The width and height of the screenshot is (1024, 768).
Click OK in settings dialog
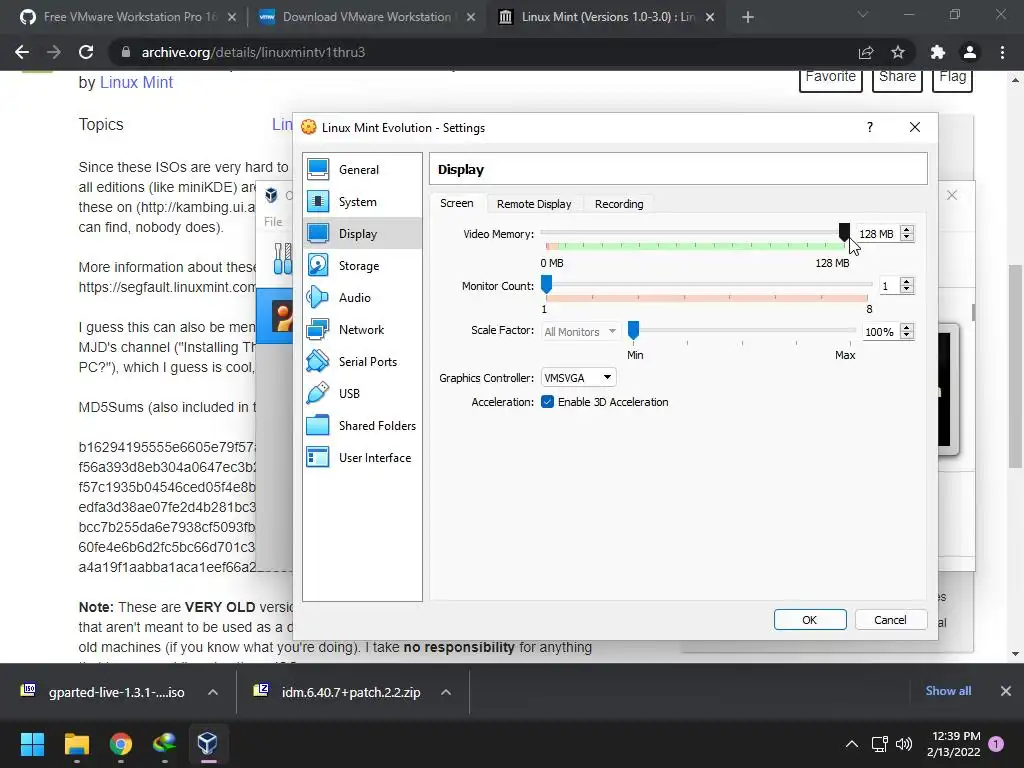pyautogui.click(x=810, y=620)
